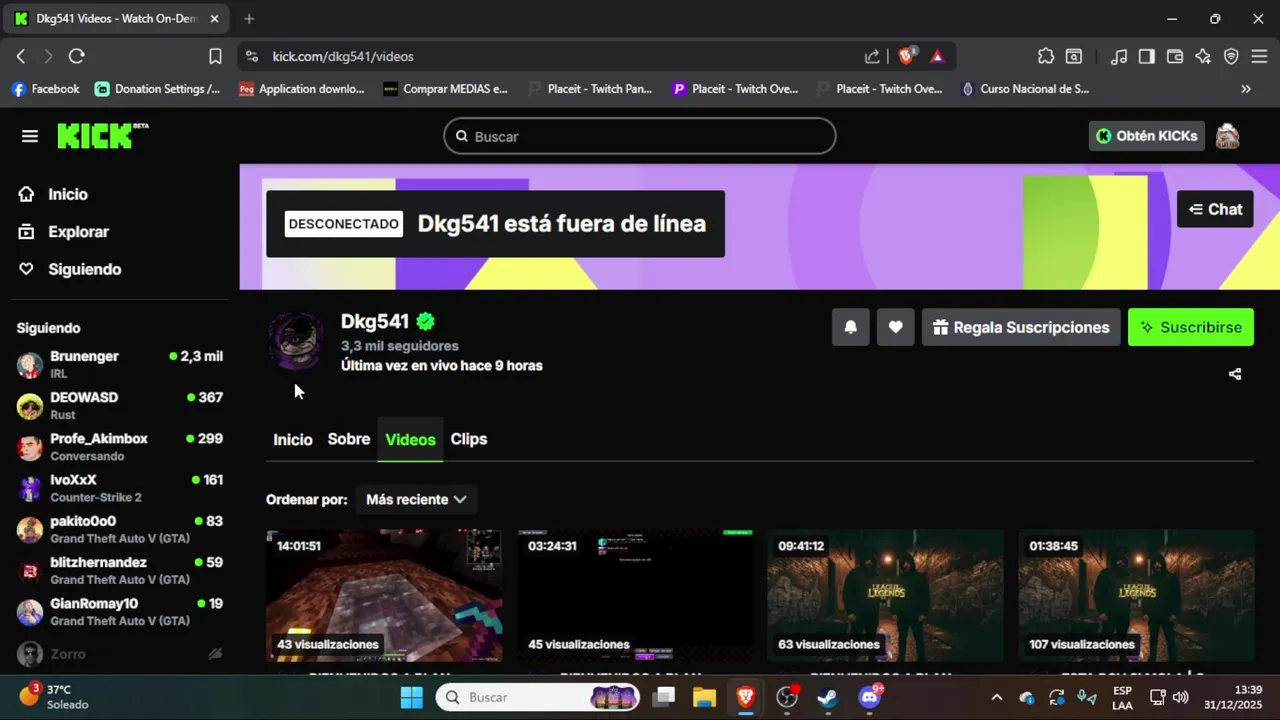Open Brave Wallet icon

(x=1175, y=56)
